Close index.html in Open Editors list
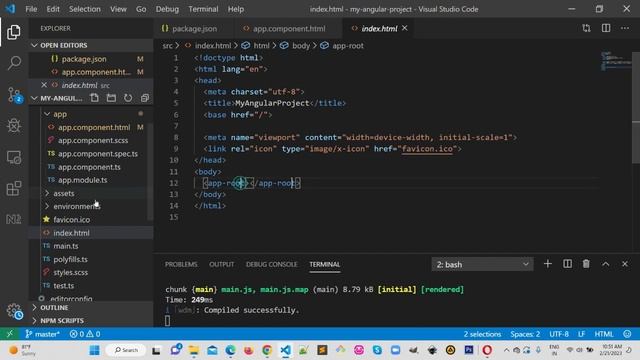 coord(44,85)
